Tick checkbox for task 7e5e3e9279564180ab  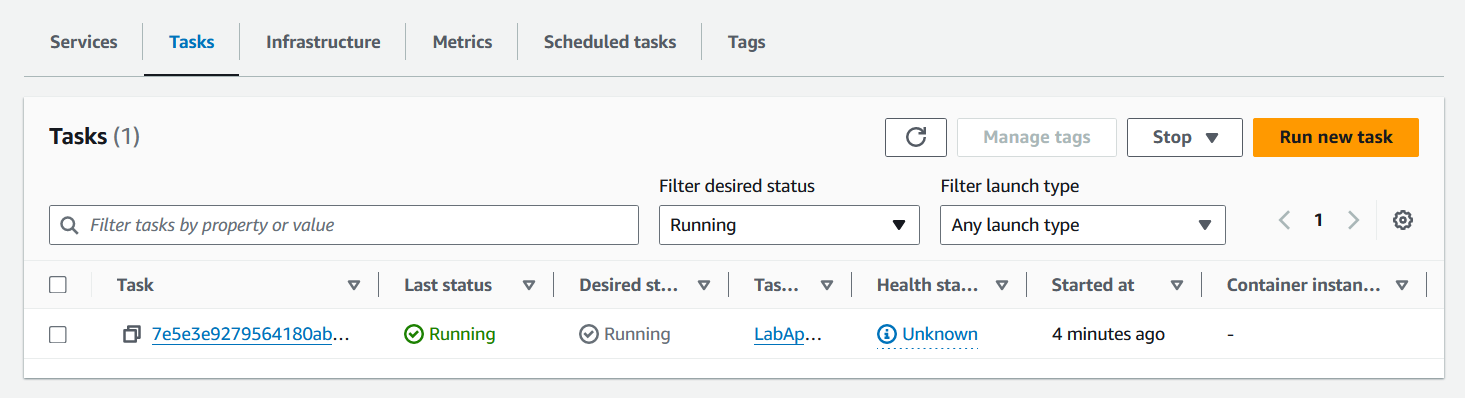pyautogui.click(x=58, y=335)
